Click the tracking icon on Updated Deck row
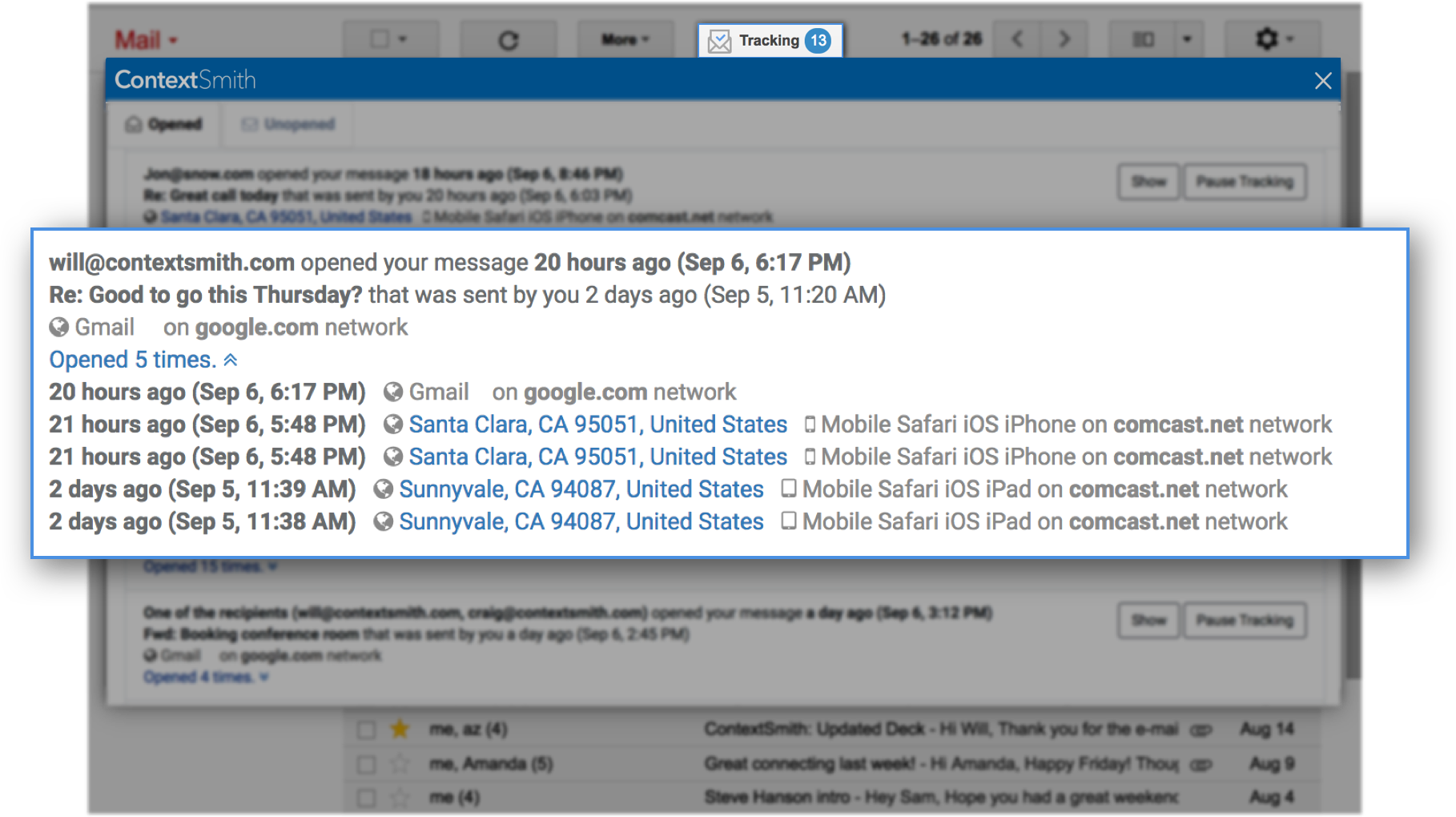Viewport: 1456px width, 817px height. [1201, 730]
